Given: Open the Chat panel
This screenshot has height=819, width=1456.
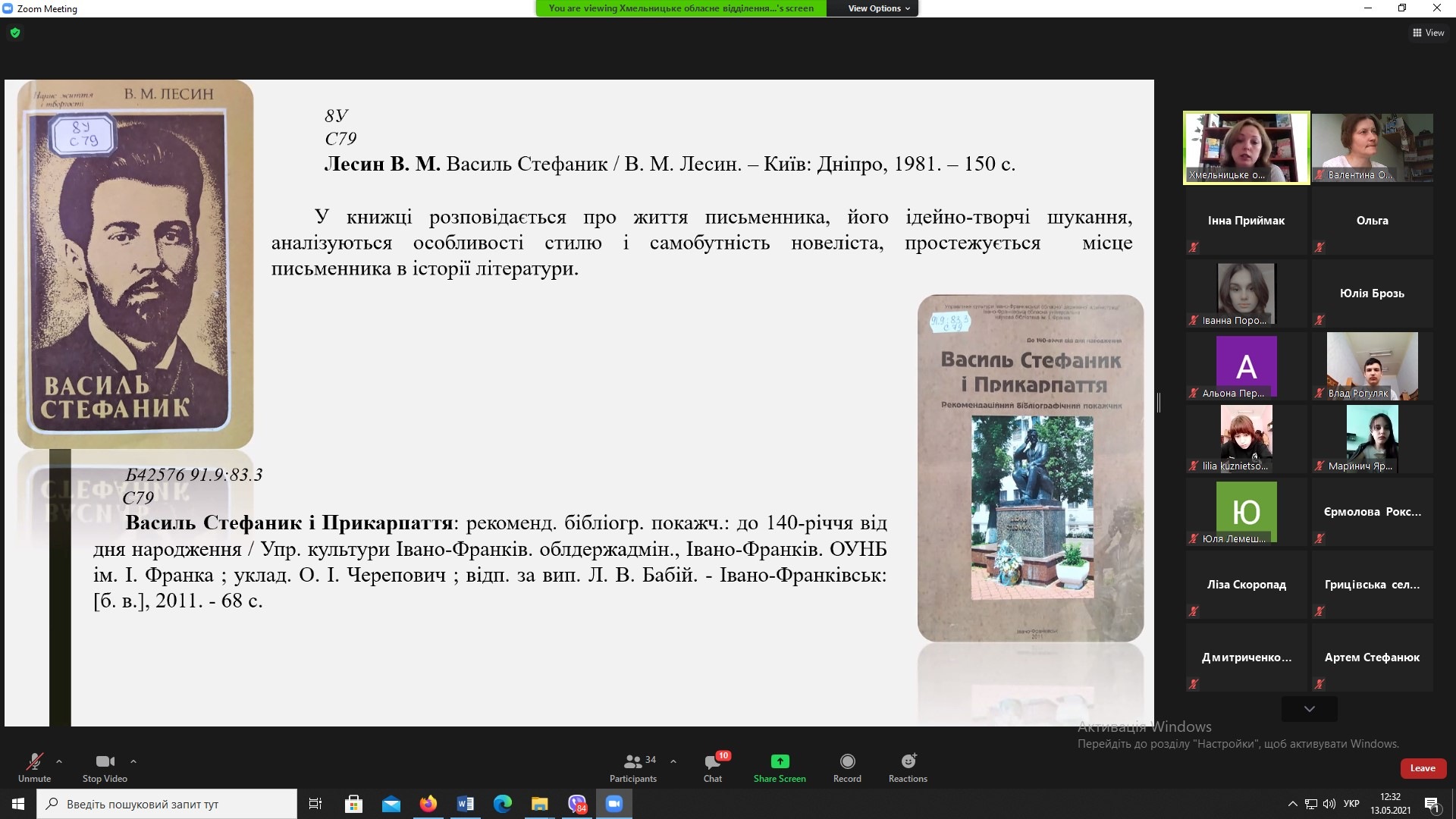Looking at the screenshot, I should (712, 767).
